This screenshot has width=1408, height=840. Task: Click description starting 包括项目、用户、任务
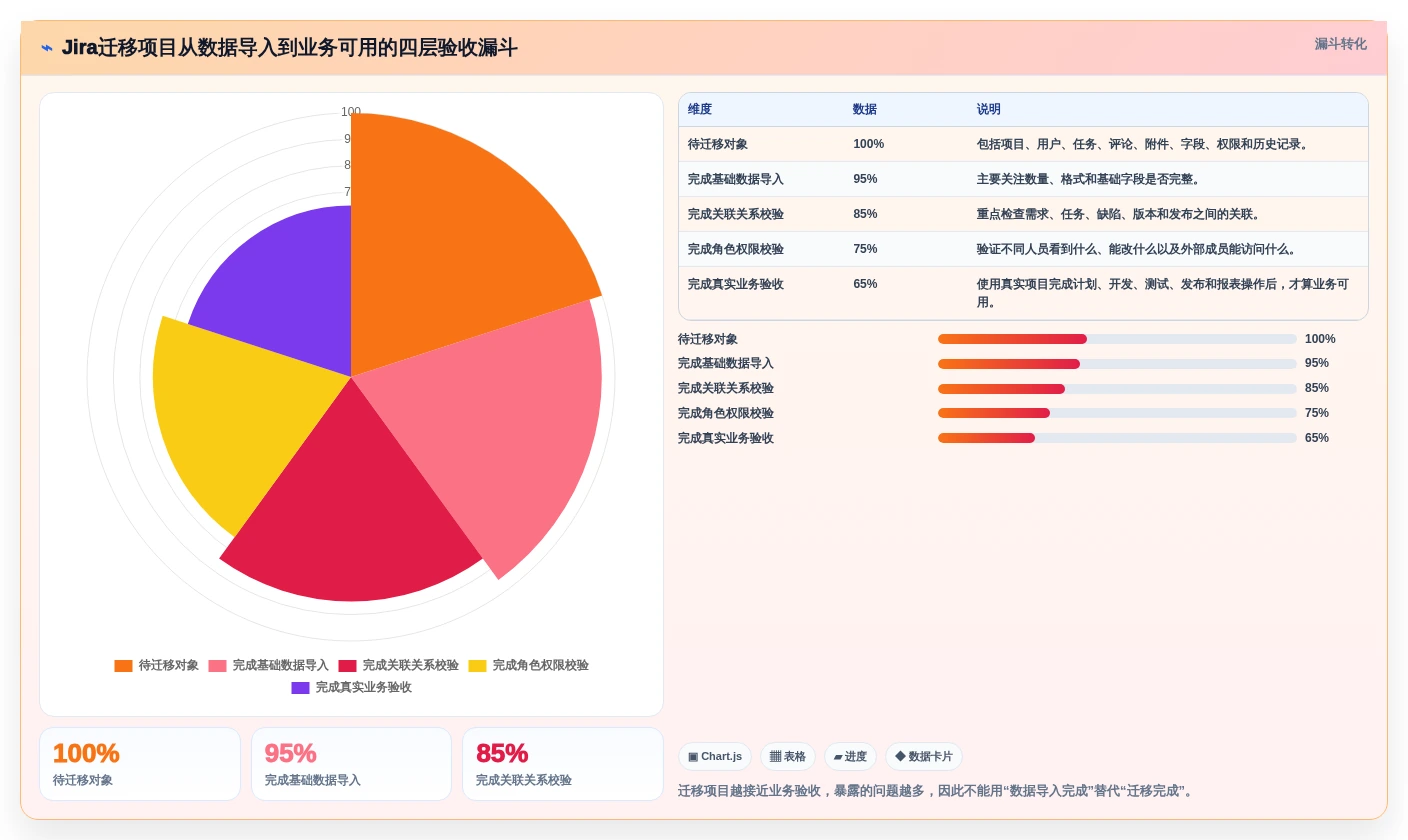(x=1144, y=144)
